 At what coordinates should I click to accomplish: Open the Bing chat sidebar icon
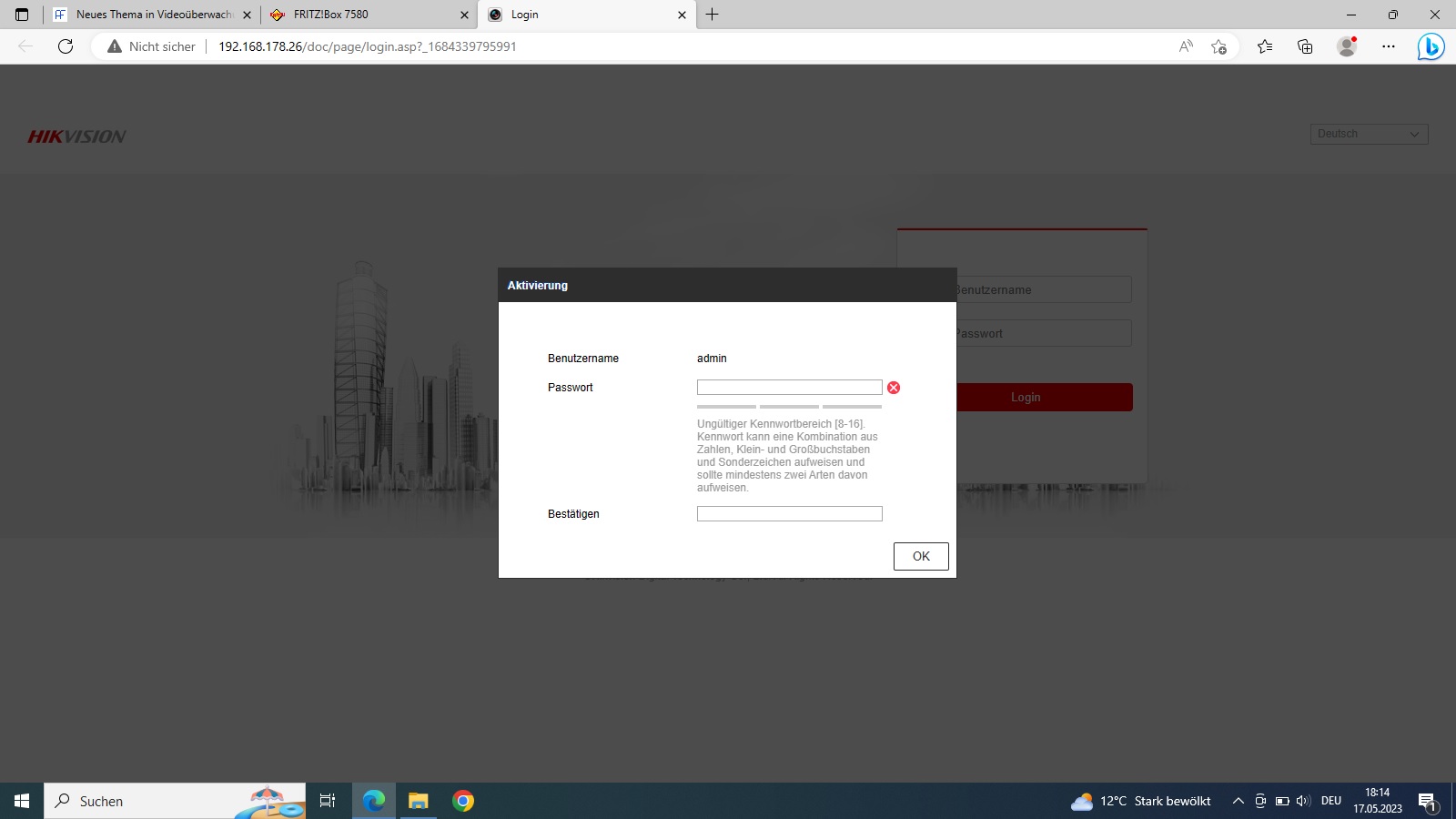pyautogui.click(x=1431, y=46)
